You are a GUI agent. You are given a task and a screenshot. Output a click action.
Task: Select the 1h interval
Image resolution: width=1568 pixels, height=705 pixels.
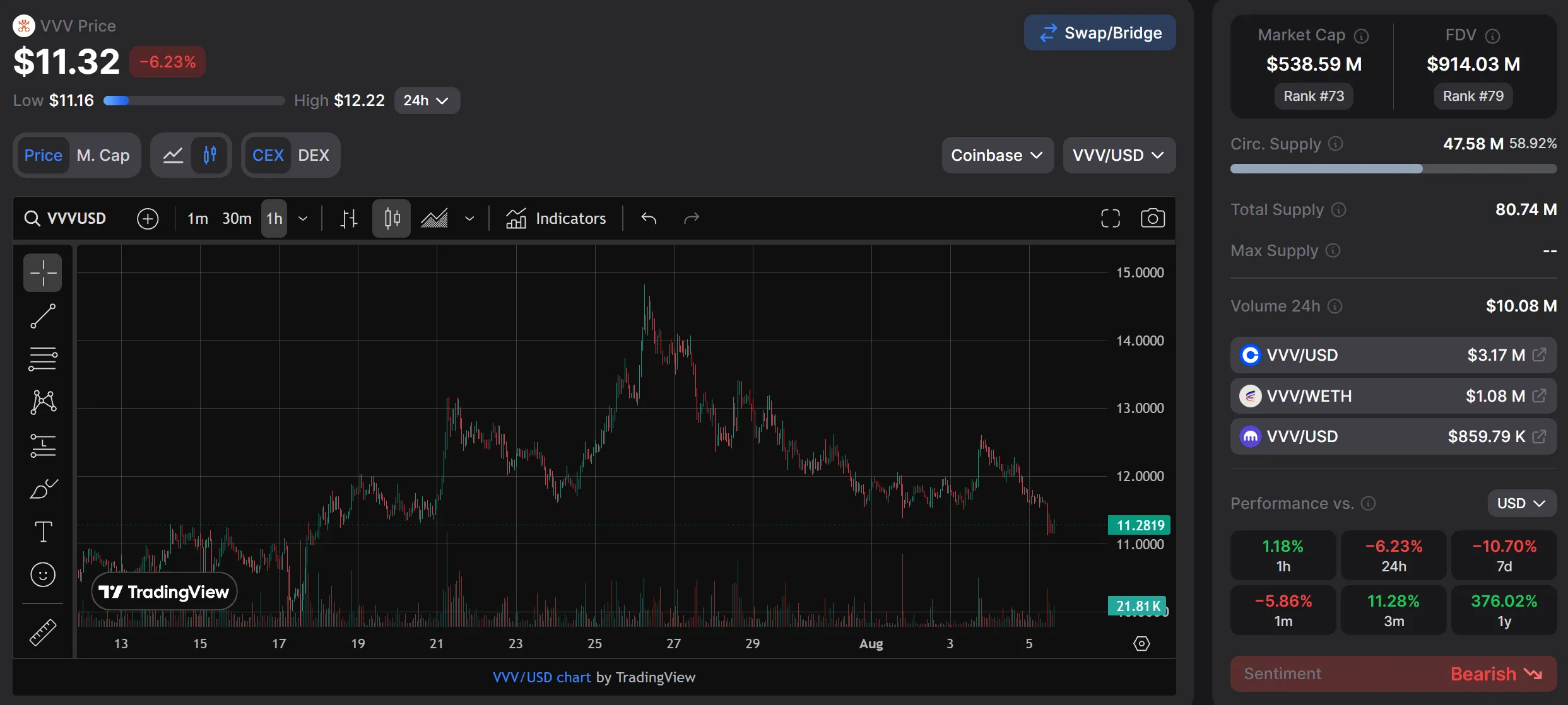pos(274,219)
